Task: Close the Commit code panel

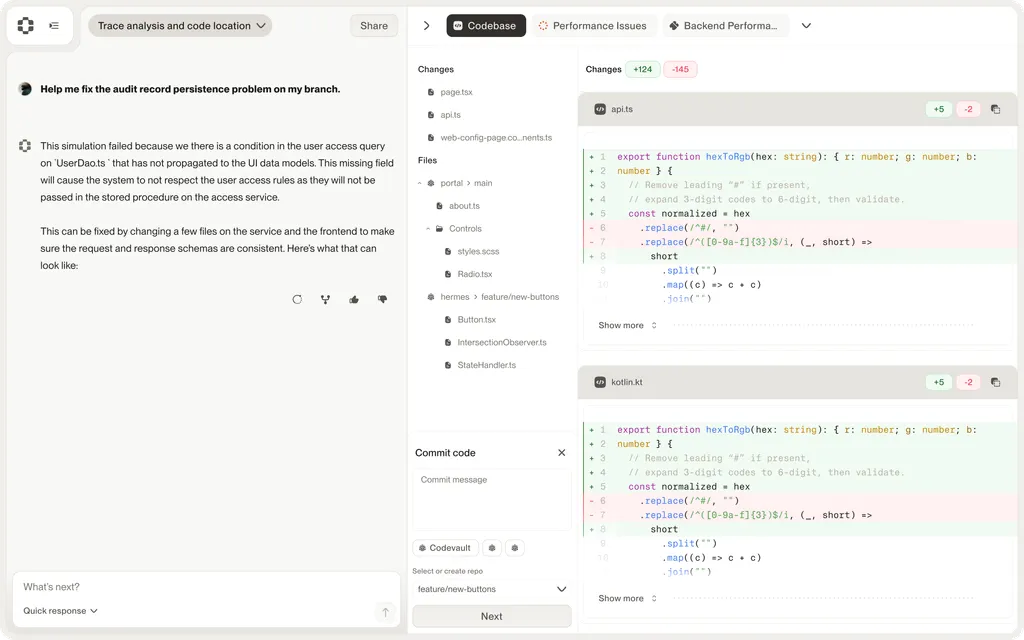Action: tap(562, 453)
